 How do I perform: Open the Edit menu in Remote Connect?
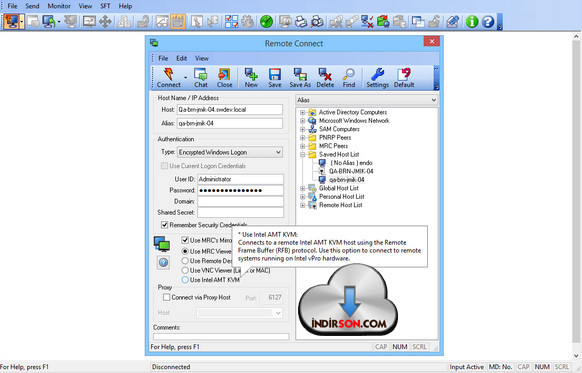point(182,58)
